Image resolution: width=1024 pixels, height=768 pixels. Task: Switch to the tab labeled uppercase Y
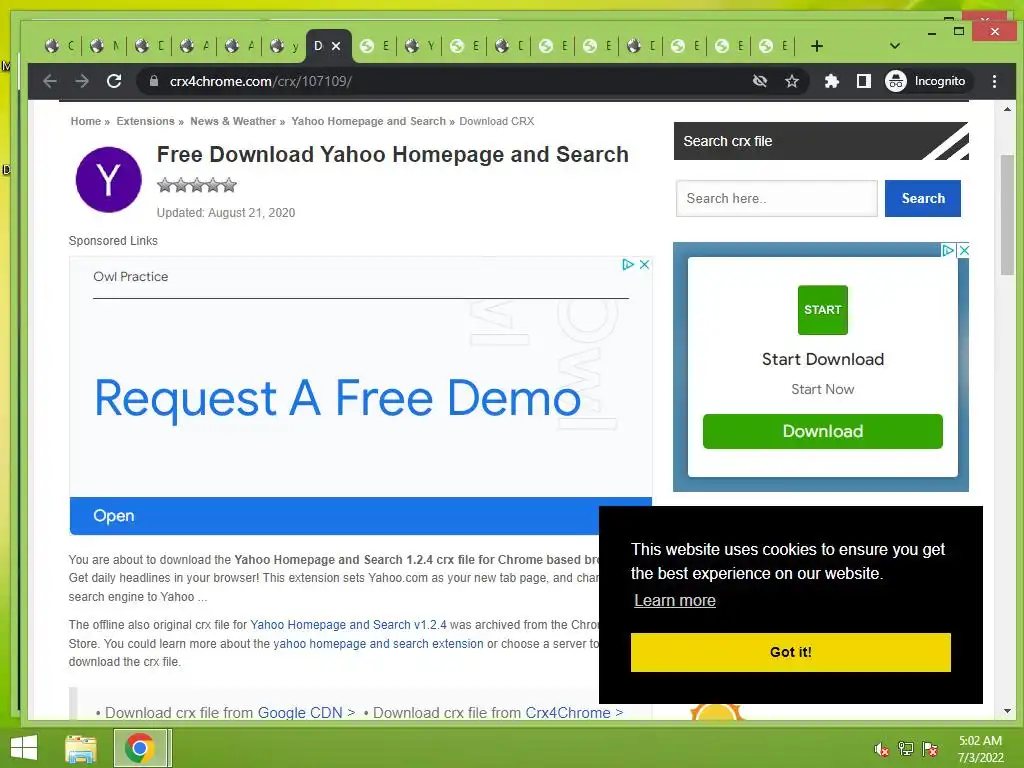coord(419,46)
